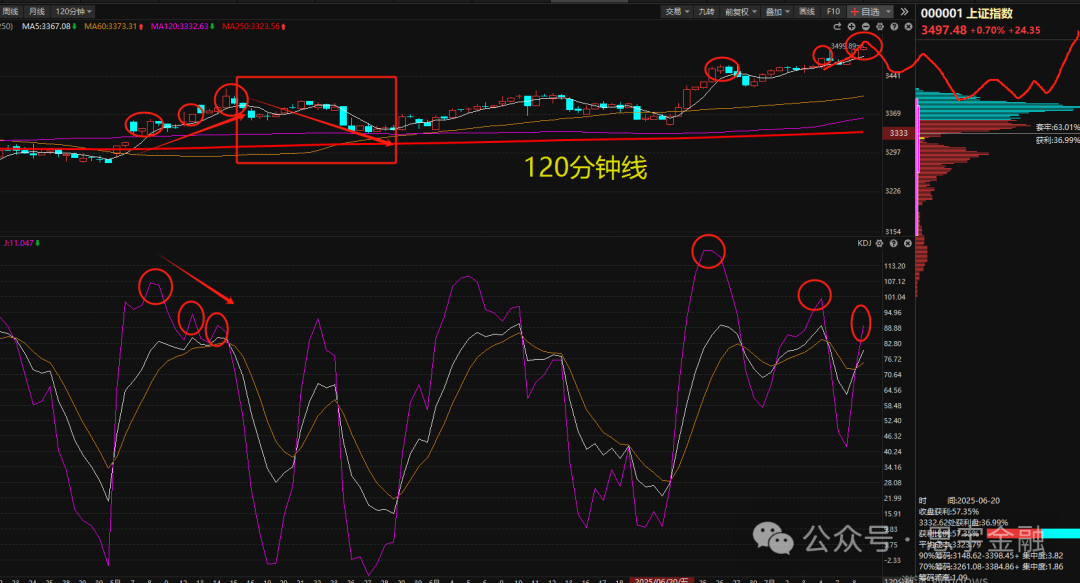This screenshot has width=1080, height=583.
Task: Open the KDJ panel help icon
Action: [x=893, y=243]
